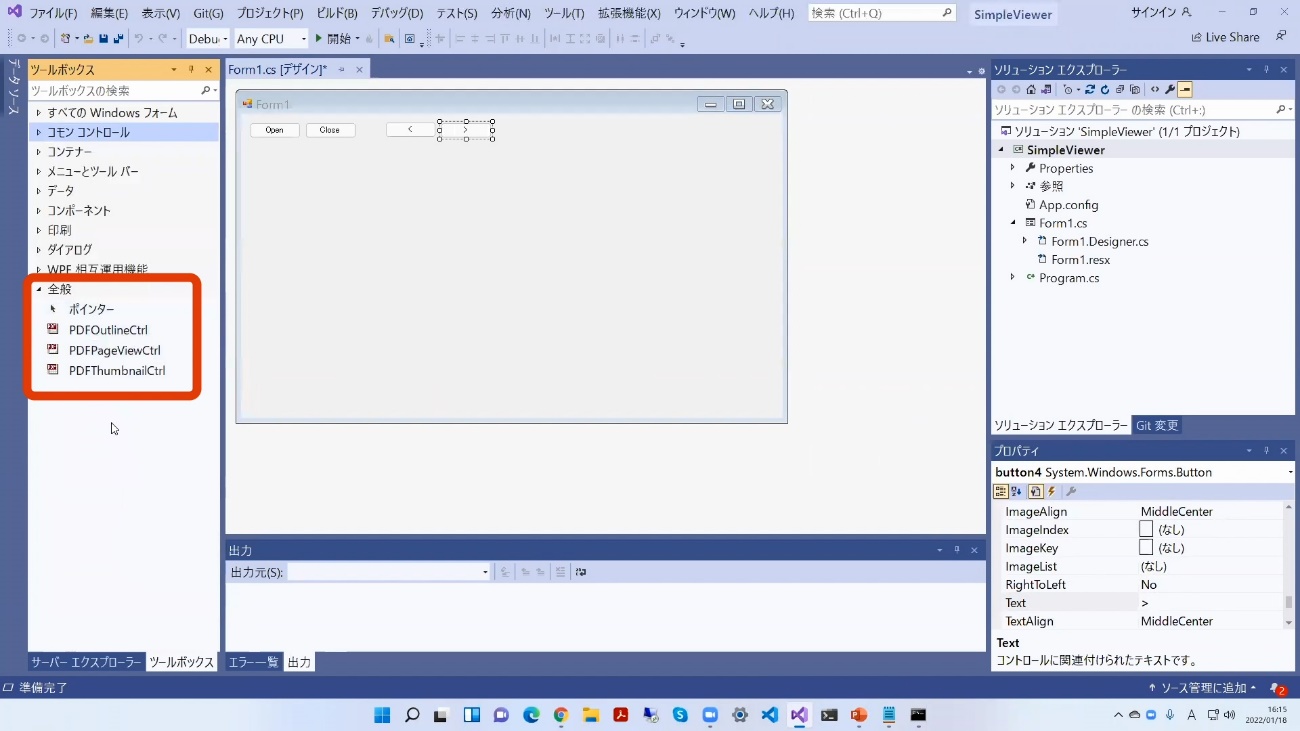Switch to the Git 変更 tab
The image size is (1300, 731).
[1157, 425]
